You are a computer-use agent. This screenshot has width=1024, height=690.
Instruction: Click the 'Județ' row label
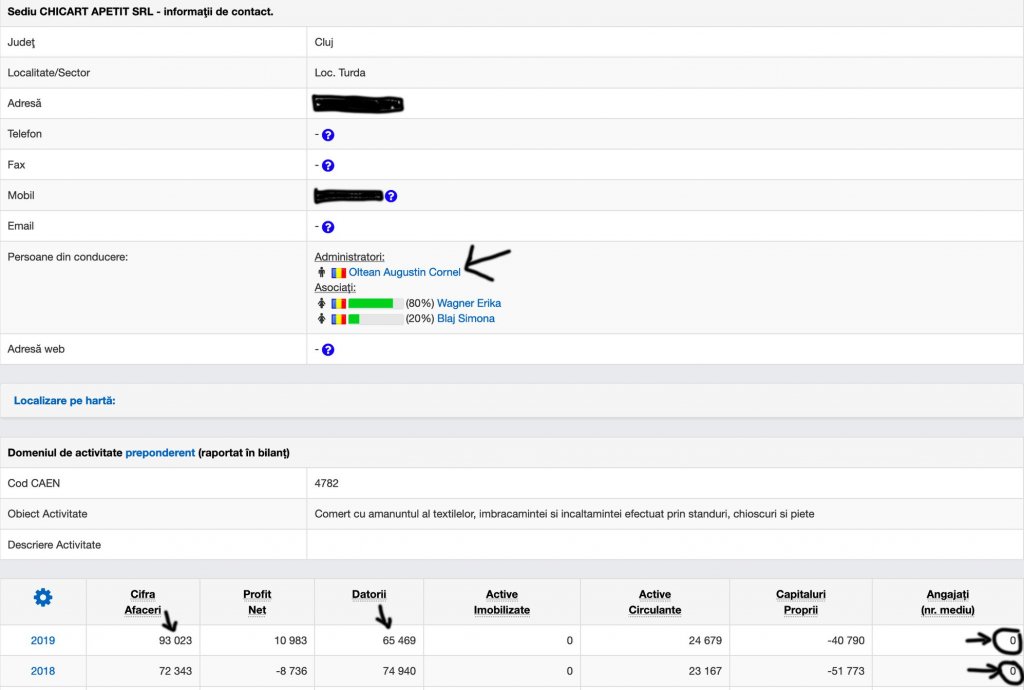coord(21,42)
